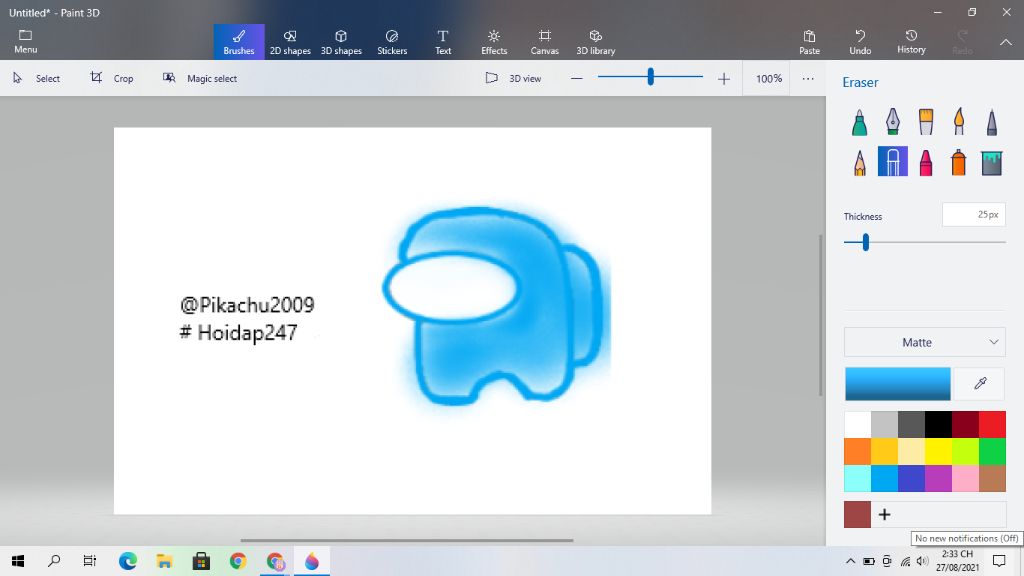Image resolution: width=1024 pixels, height=576 pixels.
Task: Select the Calligraphy pen brush
Action: click(893, 122)
